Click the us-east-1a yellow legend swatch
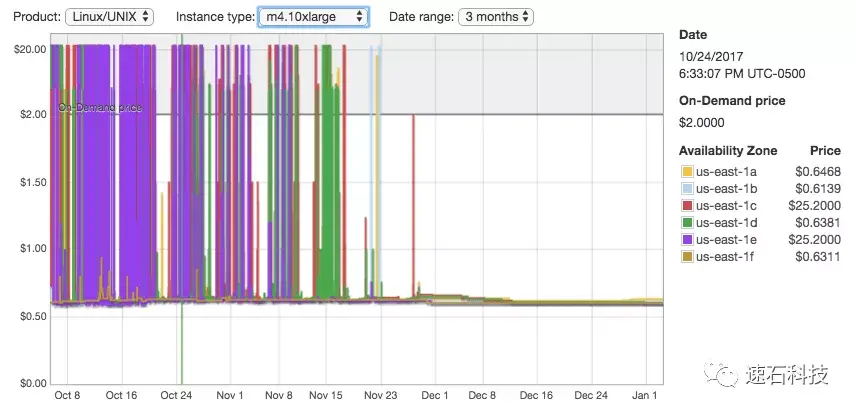 (687, 172)
